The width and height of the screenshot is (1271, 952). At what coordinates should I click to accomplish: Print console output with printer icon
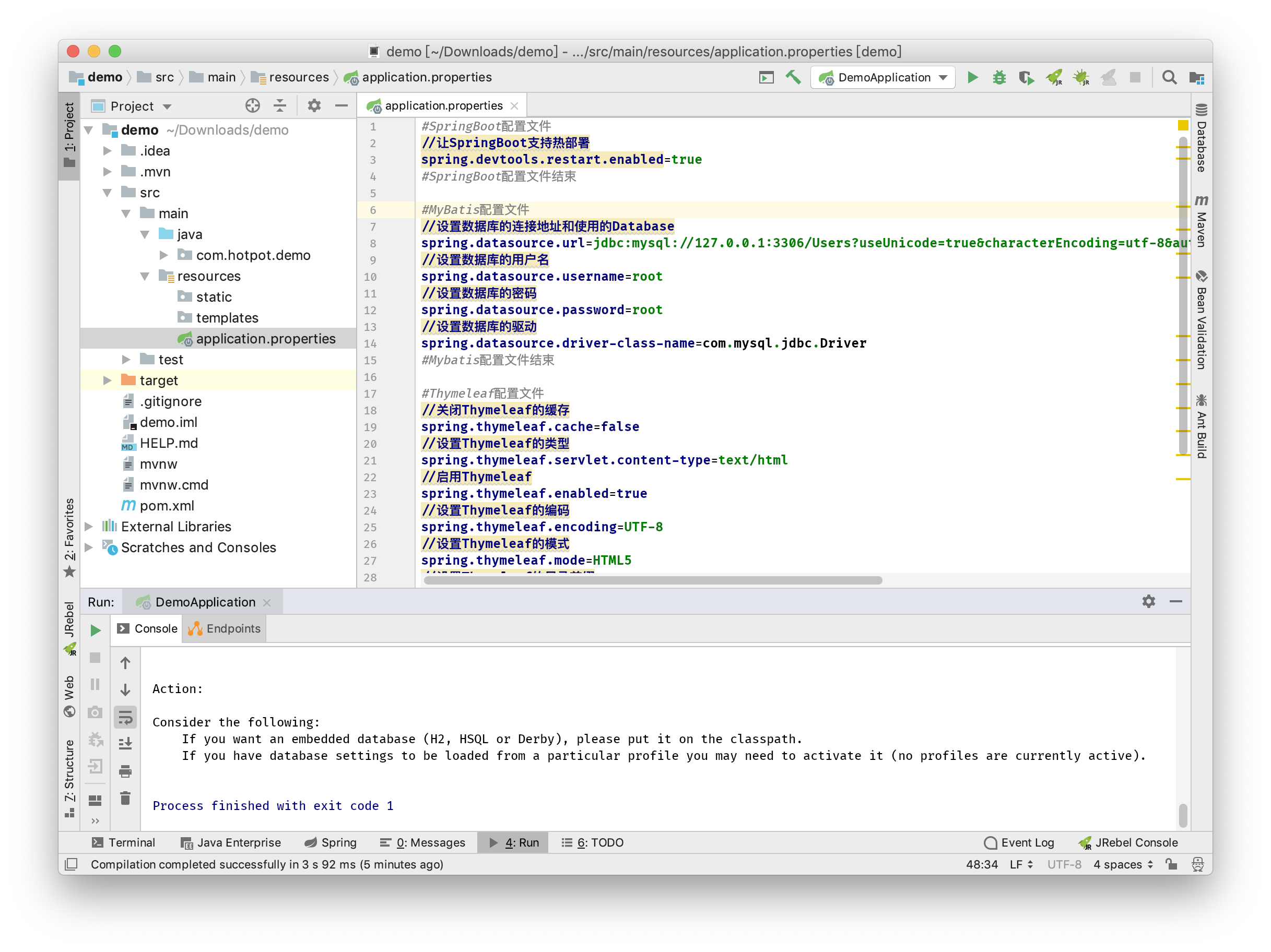(125, 771)
